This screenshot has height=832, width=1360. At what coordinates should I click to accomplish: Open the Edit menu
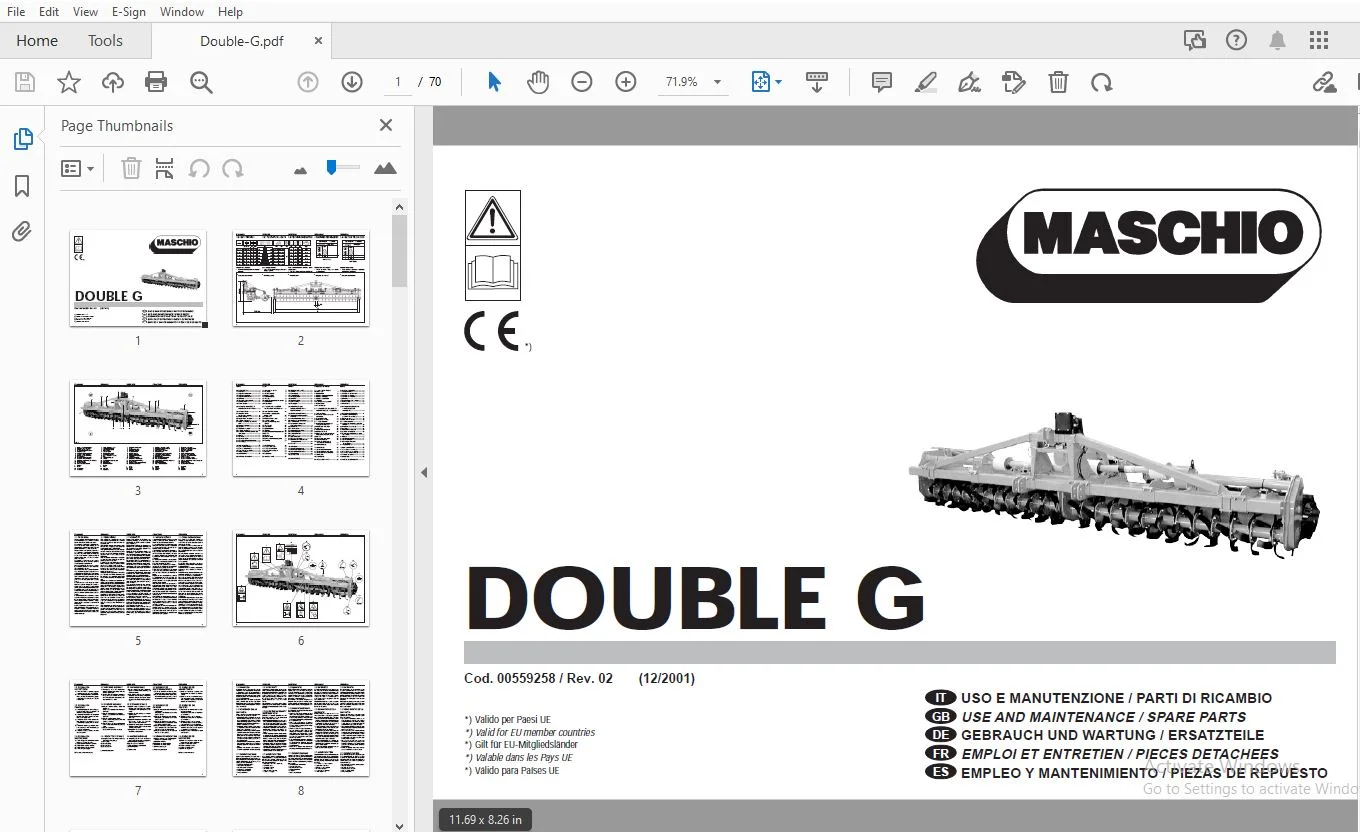pos(49,12)
